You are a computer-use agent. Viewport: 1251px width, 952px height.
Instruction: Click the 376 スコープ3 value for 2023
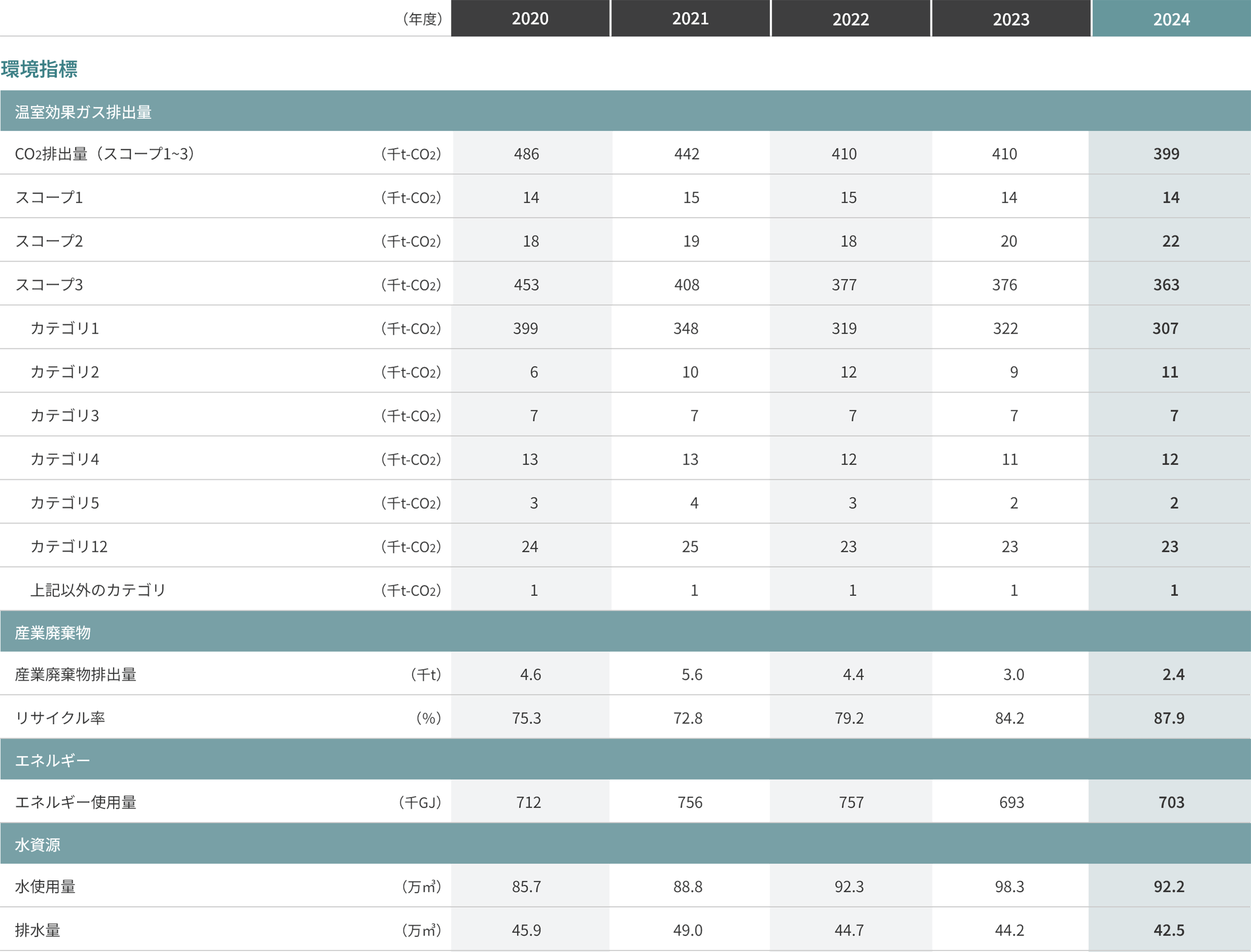coord(1004,285)
